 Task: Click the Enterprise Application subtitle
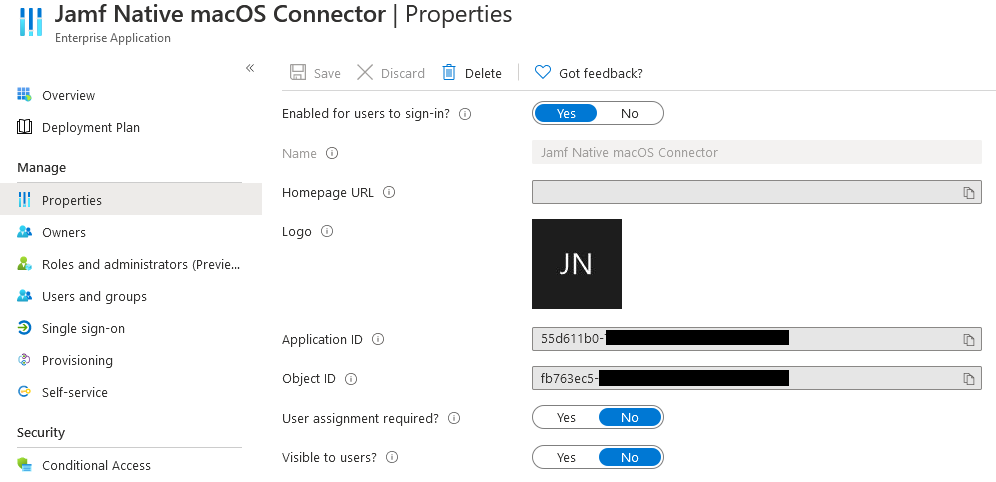point(113,38)
